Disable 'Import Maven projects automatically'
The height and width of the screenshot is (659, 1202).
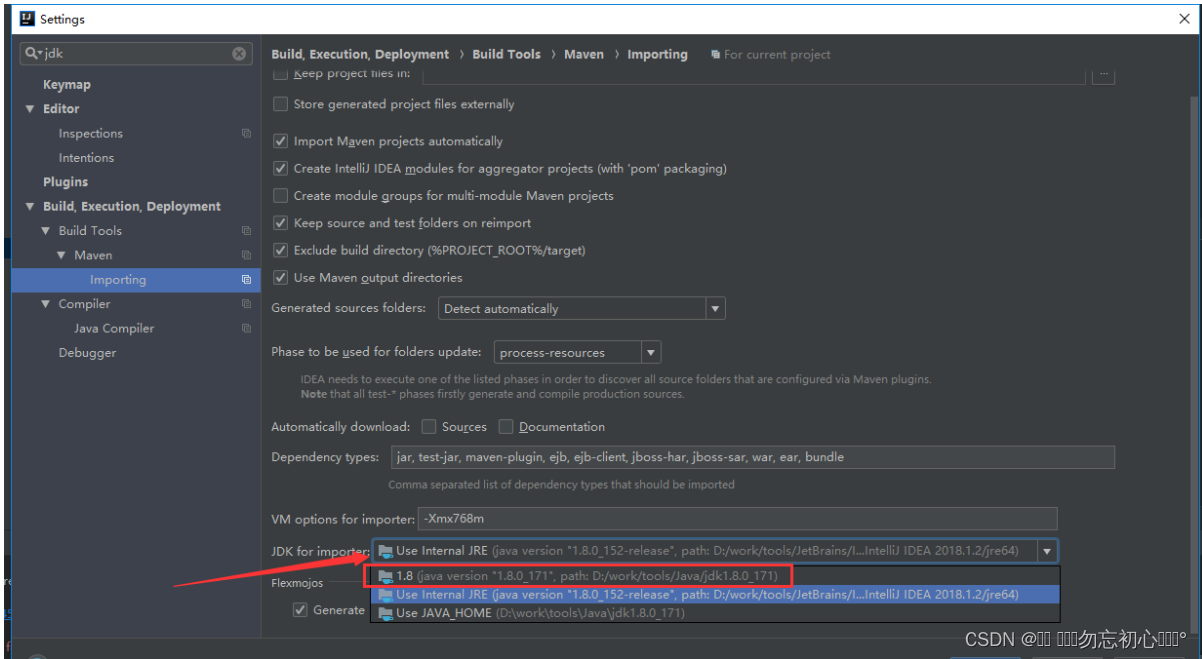pyautogui.click(x=281, y=141)
